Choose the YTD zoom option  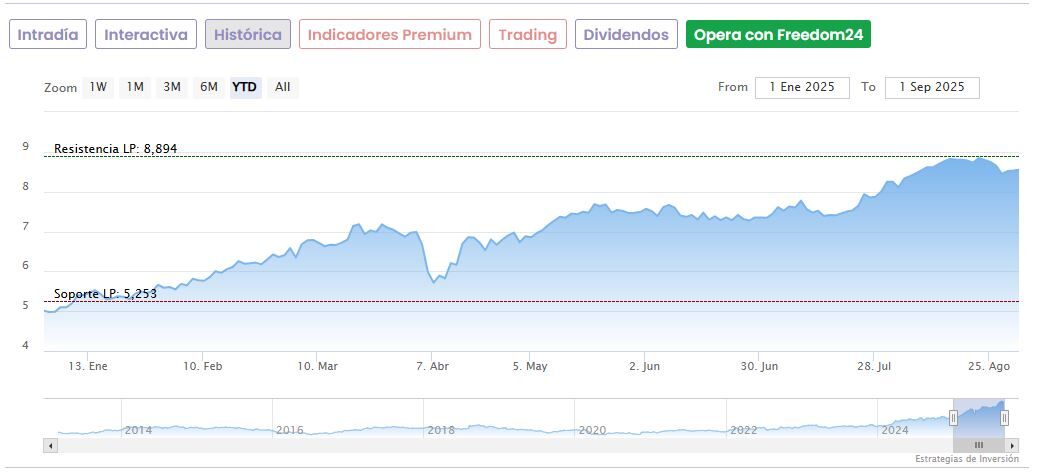245,87
